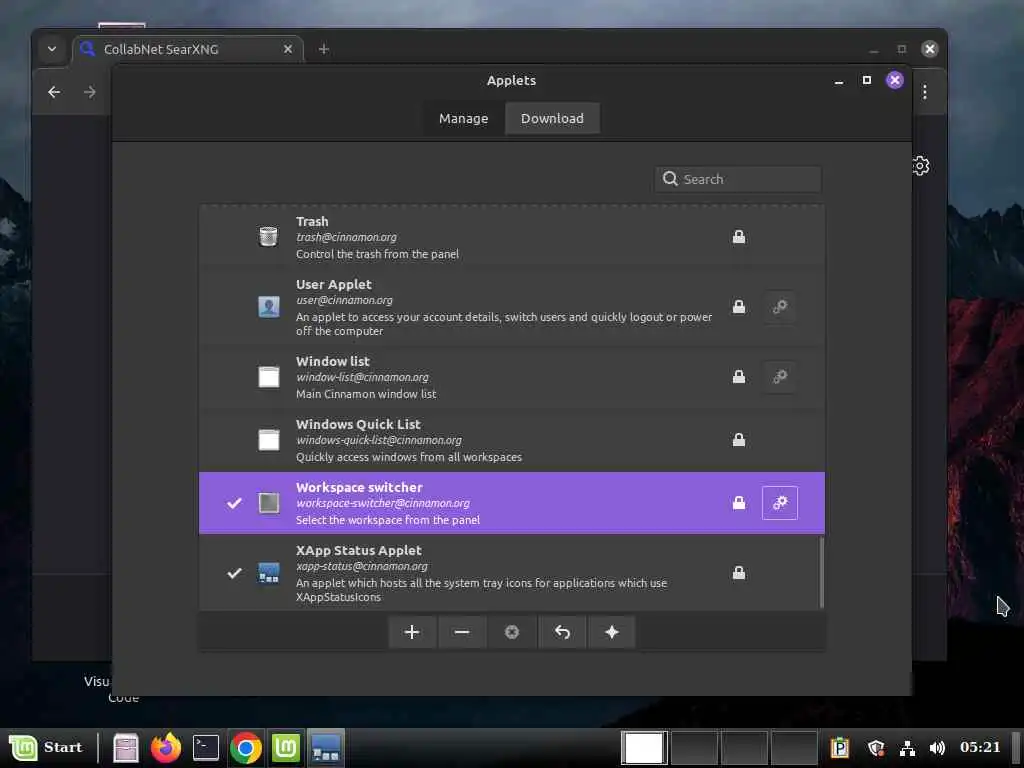1024x768 pixels.
Task: Select the CollabNet SearXNG browser tab
Action: [187, 49]
